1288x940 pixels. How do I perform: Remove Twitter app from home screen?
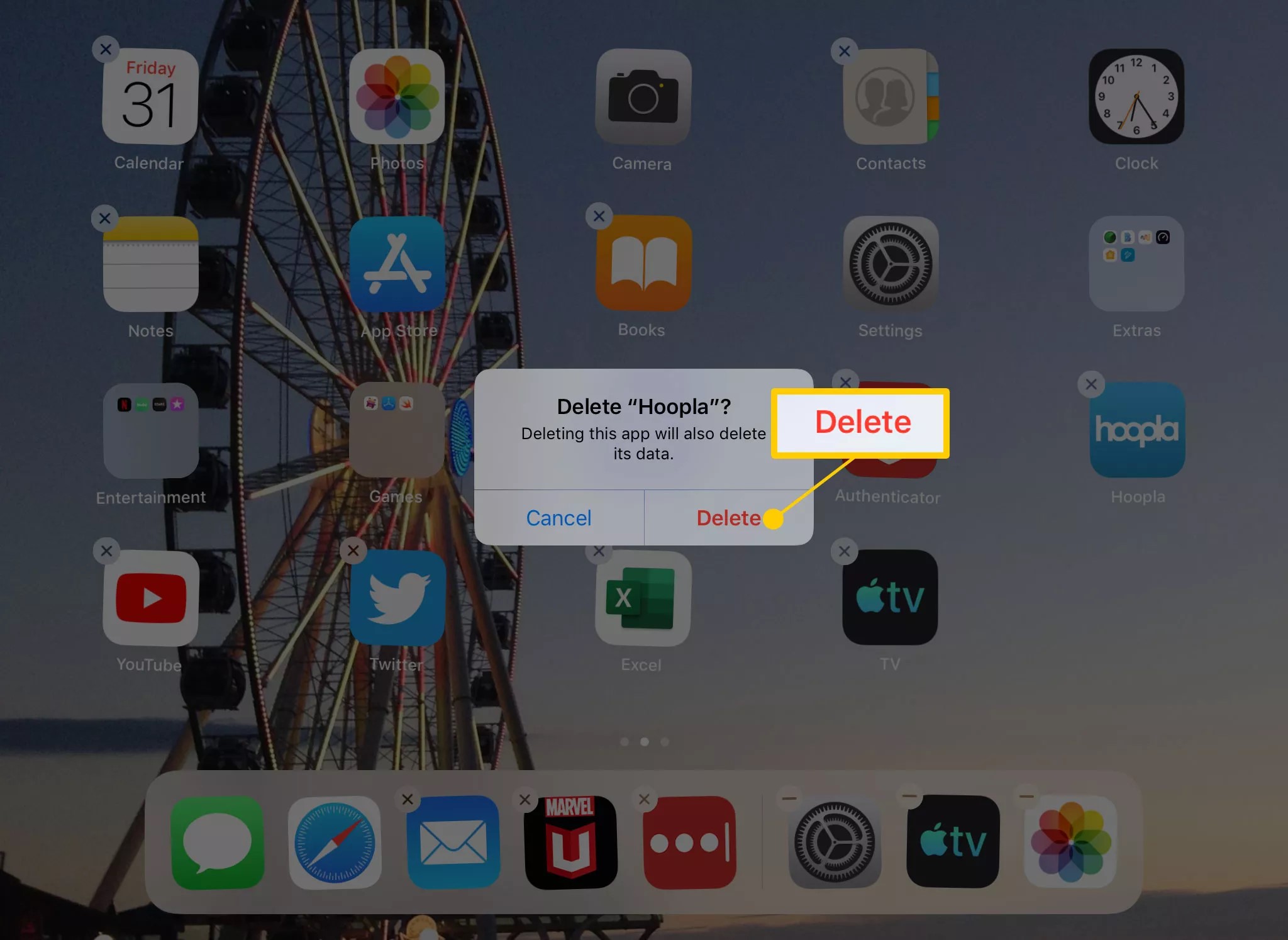click(352, 551)
